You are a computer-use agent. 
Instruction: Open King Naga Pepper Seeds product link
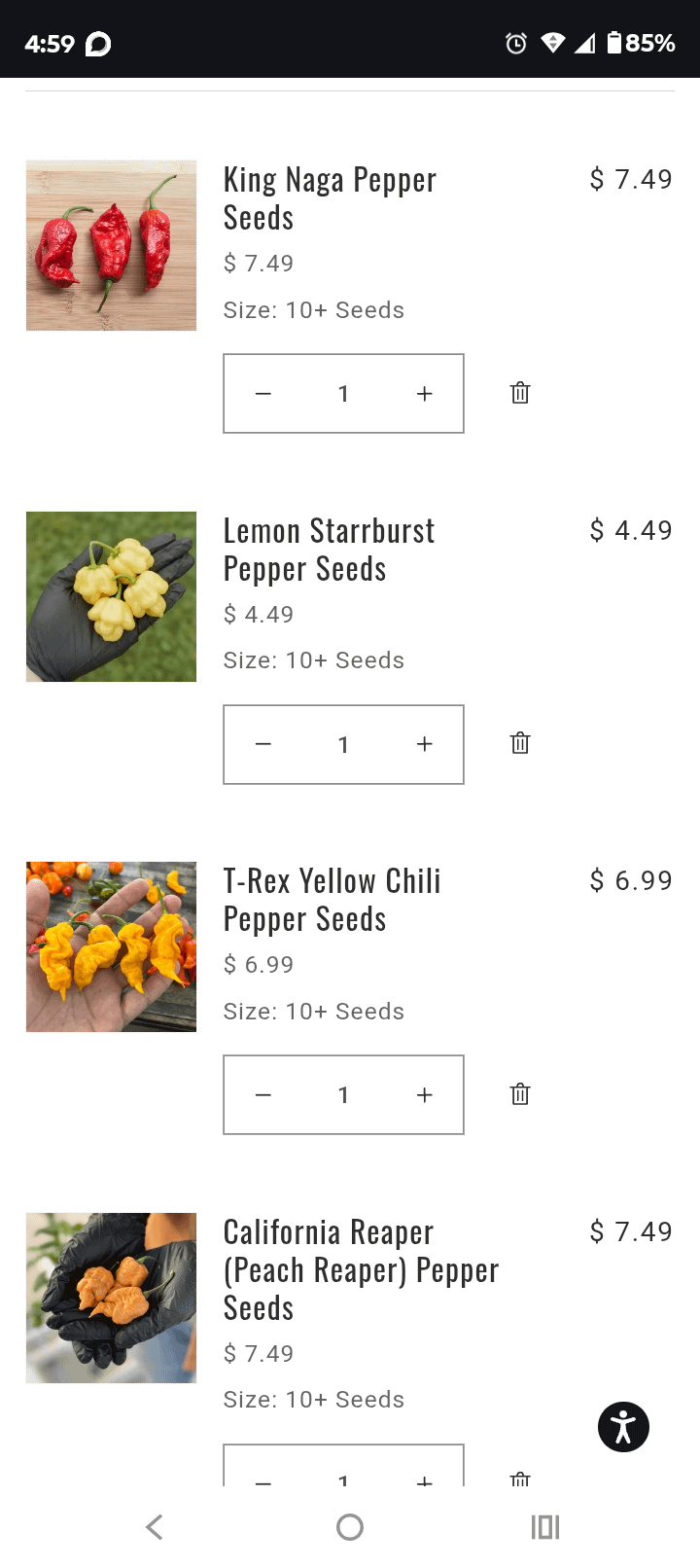point(330,198)
